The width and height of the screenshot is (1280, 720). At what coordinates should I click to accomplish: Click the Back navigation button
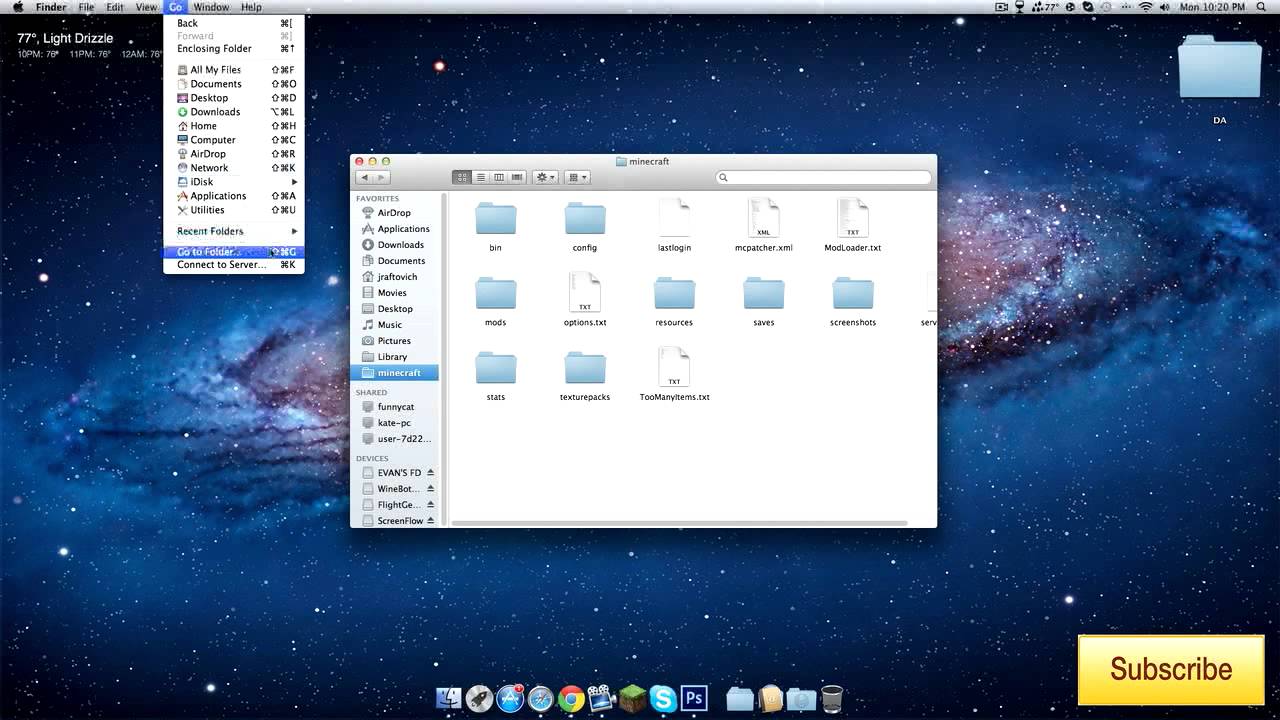(x=364, y=177)
